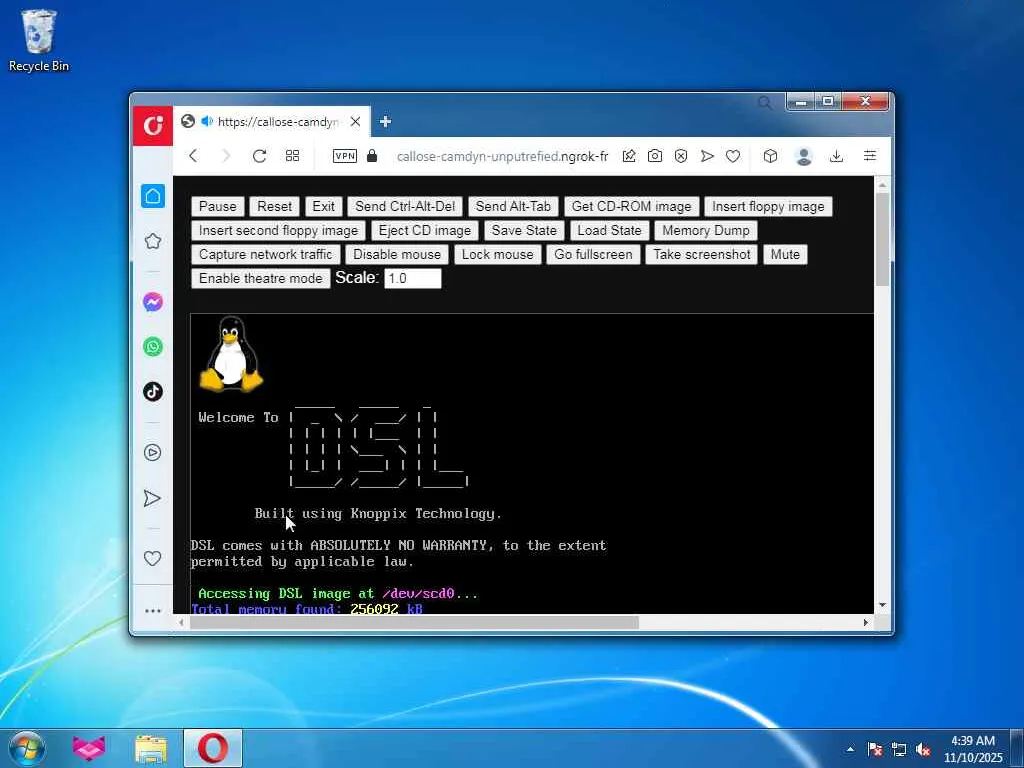1024x768 pixels.
Task: Show hidden tray icons arrow
Action: (850, 749)
